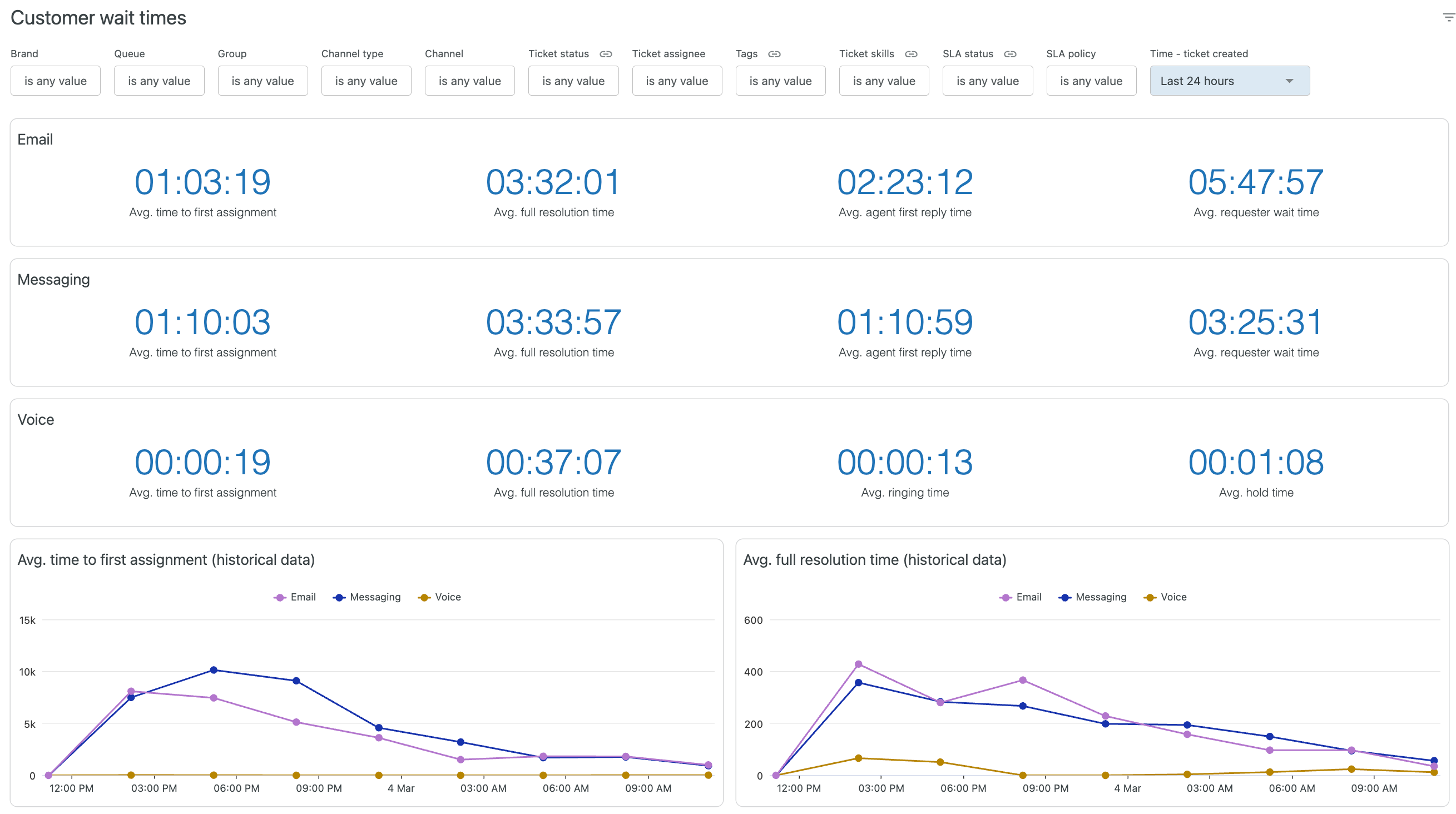This screenshot has height=814, width=1456.
Task: Click Email avg. requester wait time value
Action: pos(1255,182)
